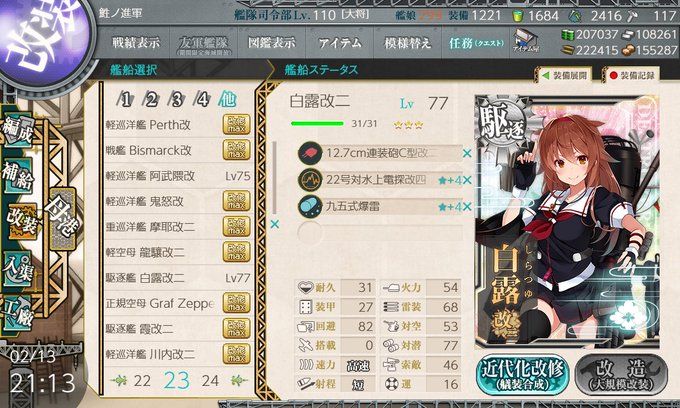Image resolution: width=680 pixels, height=408 pixels.
Task: Go to previous ship list page arrow
Action: click(119, 381)
